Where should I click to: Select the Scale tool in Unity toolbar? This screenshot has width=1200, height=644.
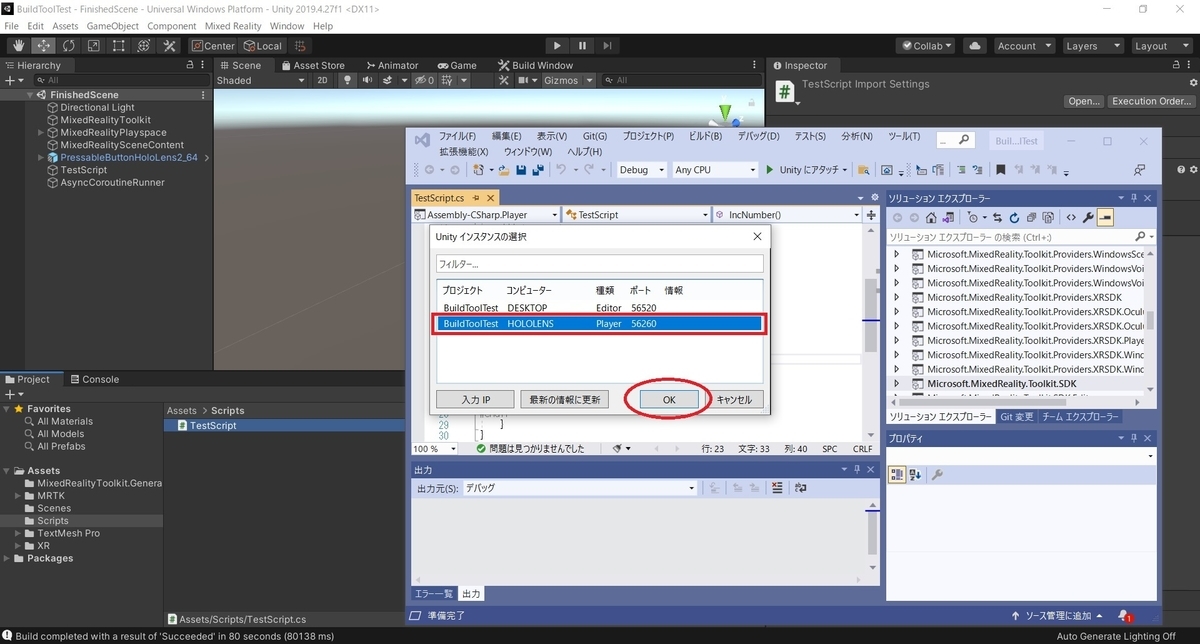pyautogui.click(x=93, y=46)
